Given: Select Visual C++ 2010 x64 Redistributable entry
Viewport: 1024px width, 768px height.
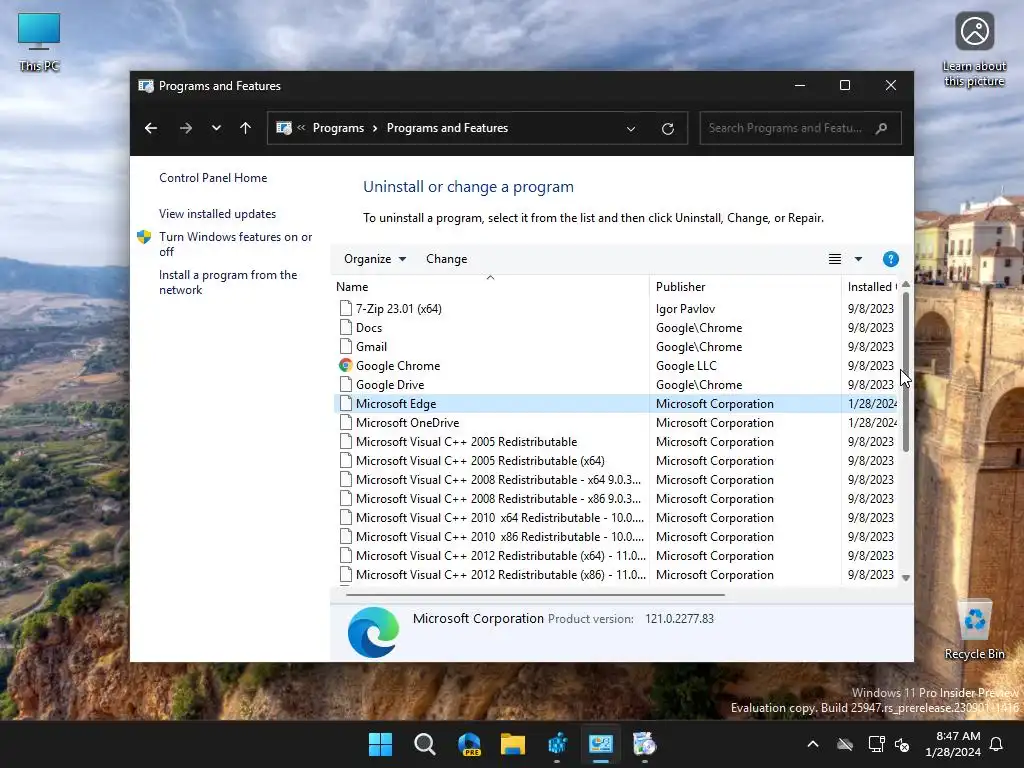Looking at the screenshot, I should click(500, 518).
